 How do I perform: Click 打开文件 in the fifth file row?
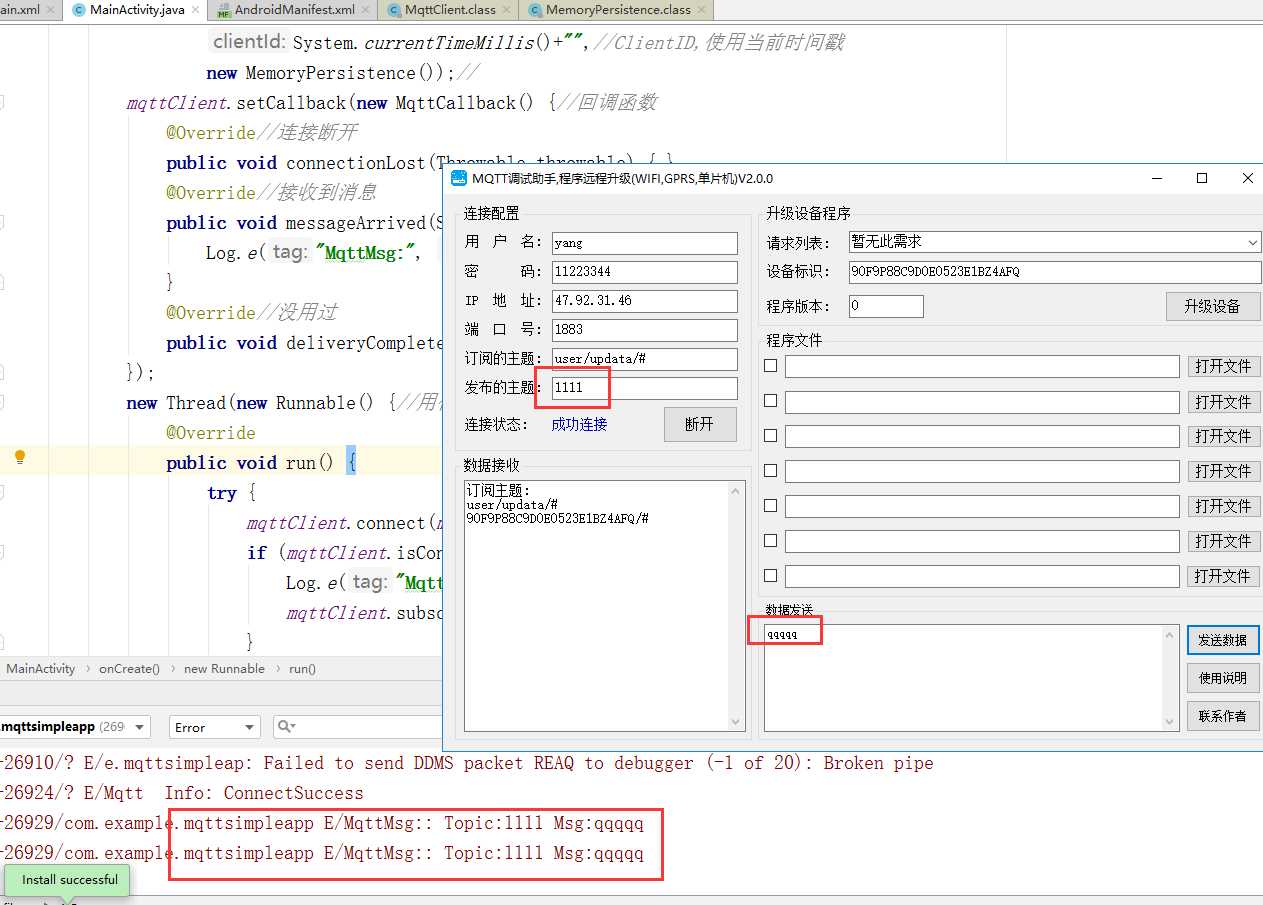(1224, 506)
